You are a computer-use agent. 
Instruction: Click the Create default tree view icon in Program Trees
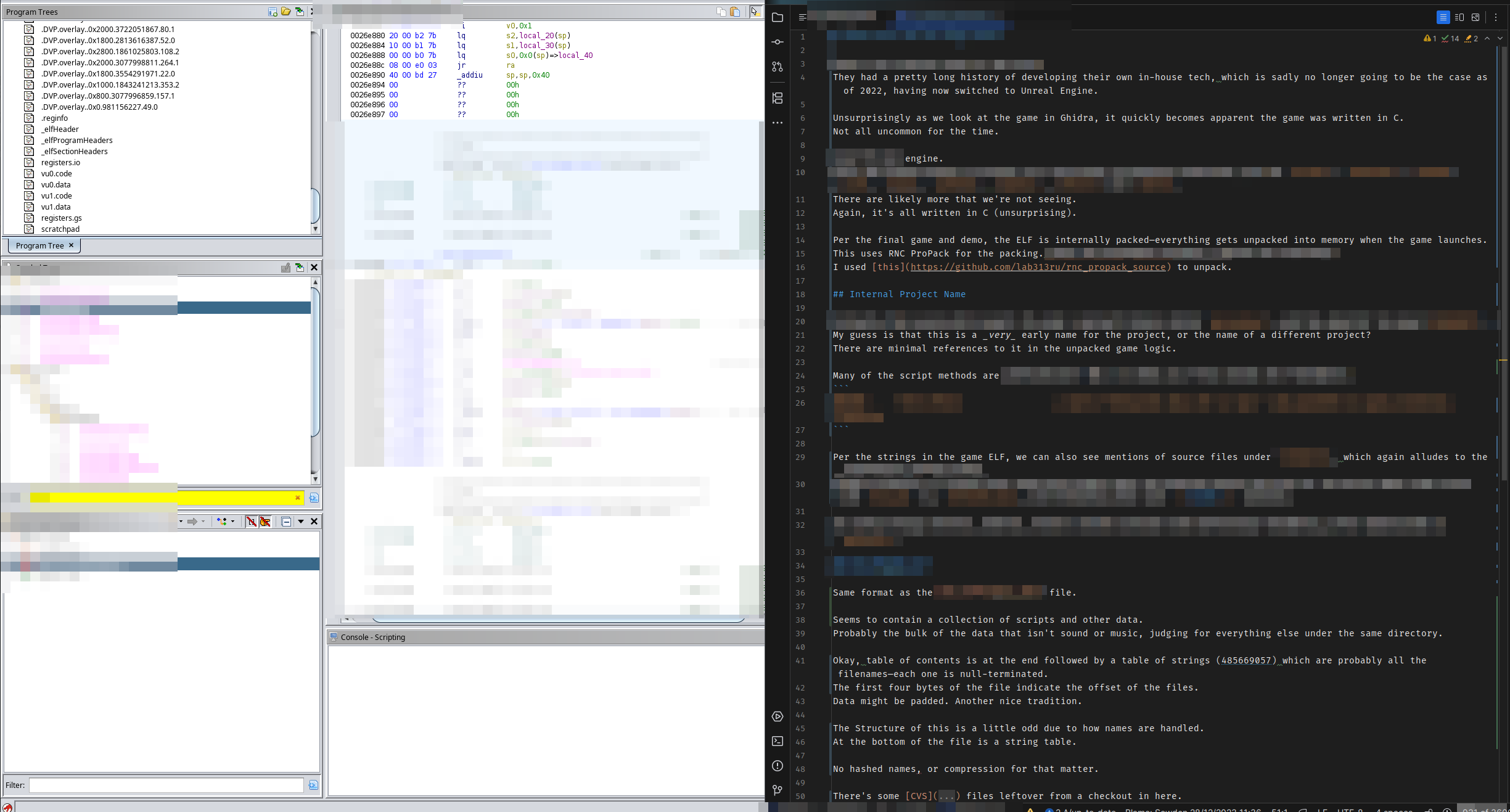pyautogui.click(x=273, y=12)
